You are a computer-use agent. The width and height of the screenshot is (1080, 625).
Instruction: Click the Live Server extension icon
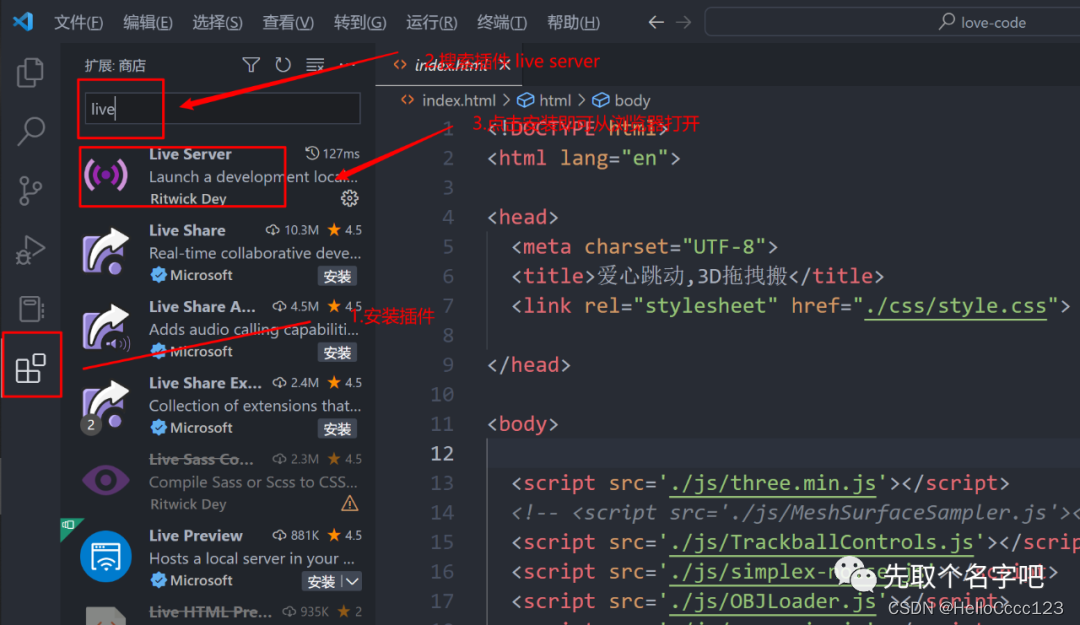point(105,175)
